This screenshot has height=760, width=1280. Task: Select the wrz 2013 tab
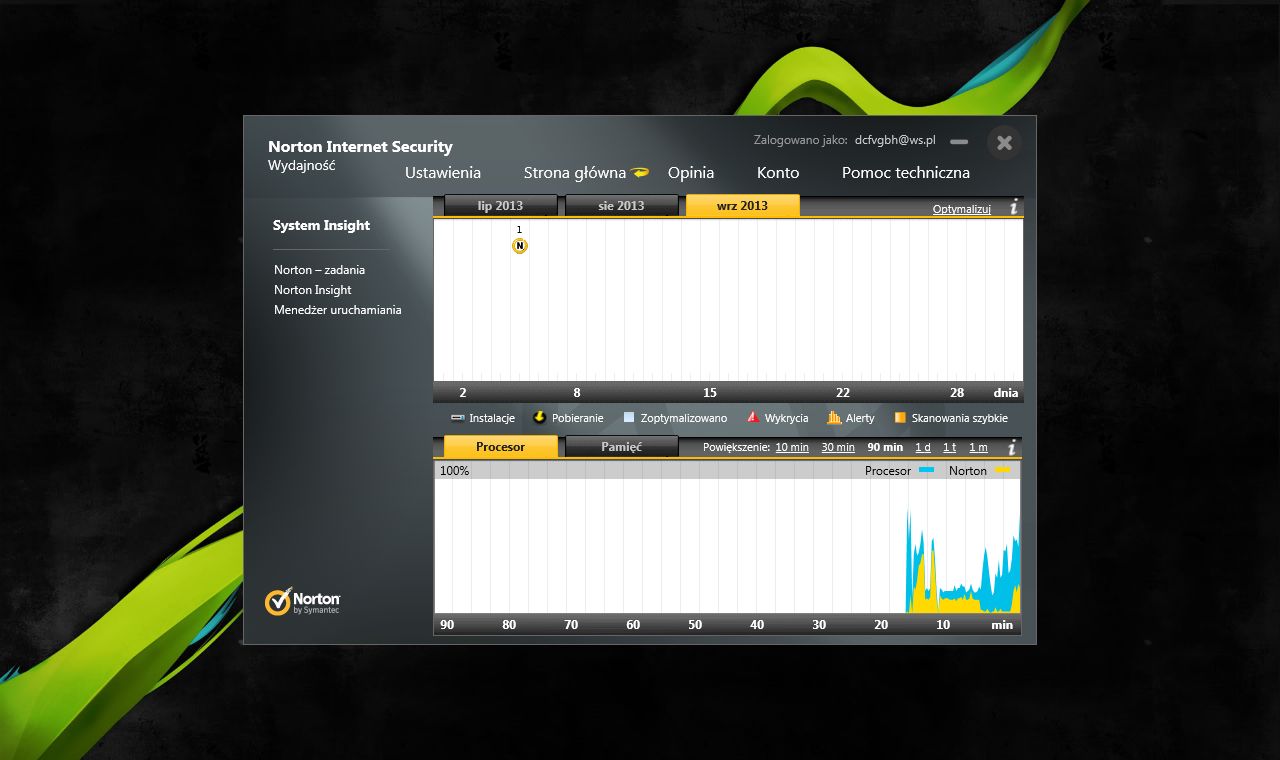tap(742, 206)
